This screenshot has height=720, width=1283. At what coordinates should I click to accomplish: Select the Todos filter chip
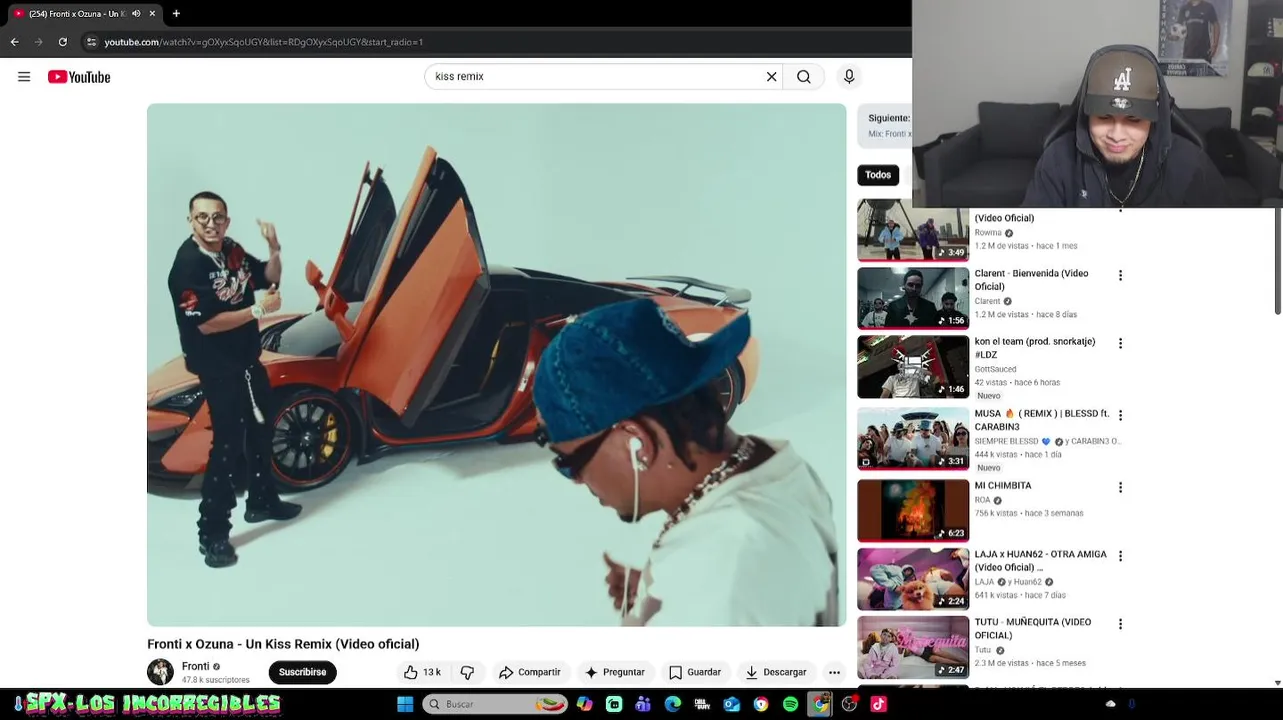click(x=878, y=175)
